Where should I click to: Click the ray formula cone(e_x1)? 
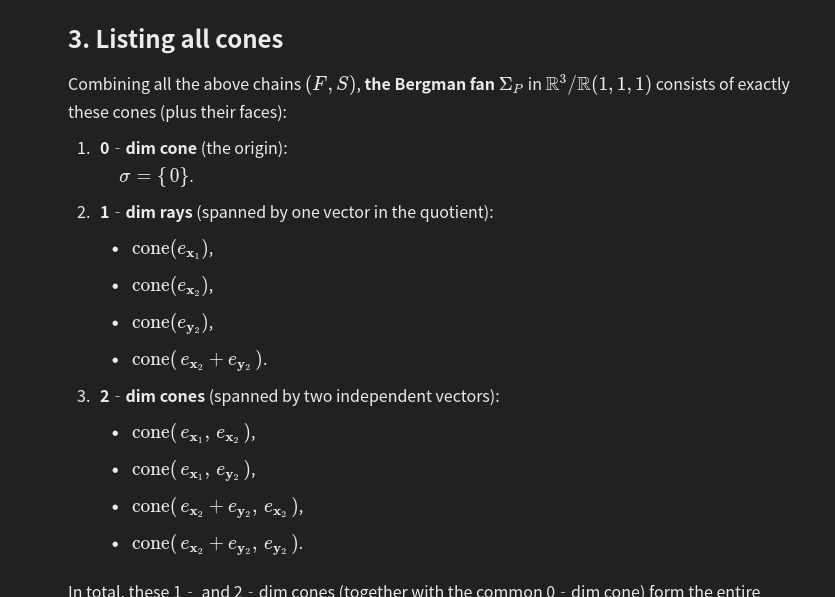[171, 249]
